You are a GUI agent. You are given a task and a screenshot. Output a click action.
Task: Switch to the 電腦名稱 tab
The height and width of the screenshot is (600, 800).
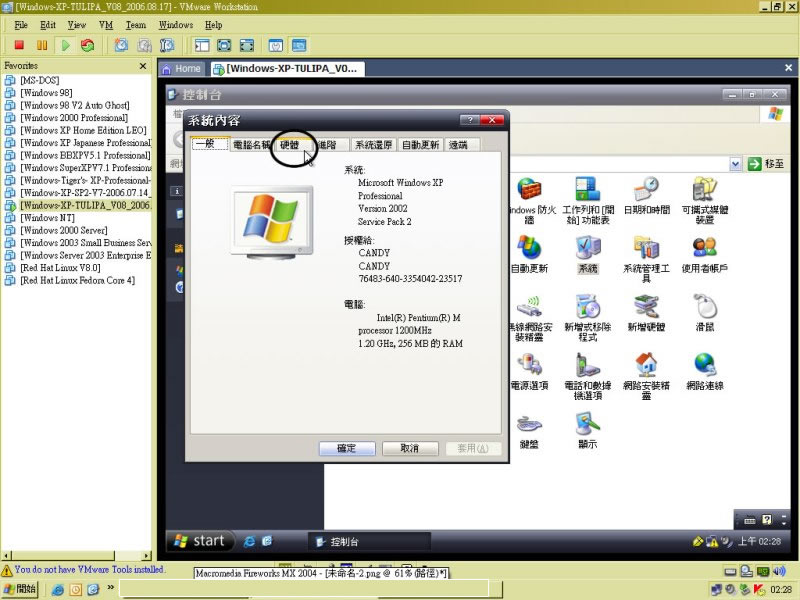point(251,145)
